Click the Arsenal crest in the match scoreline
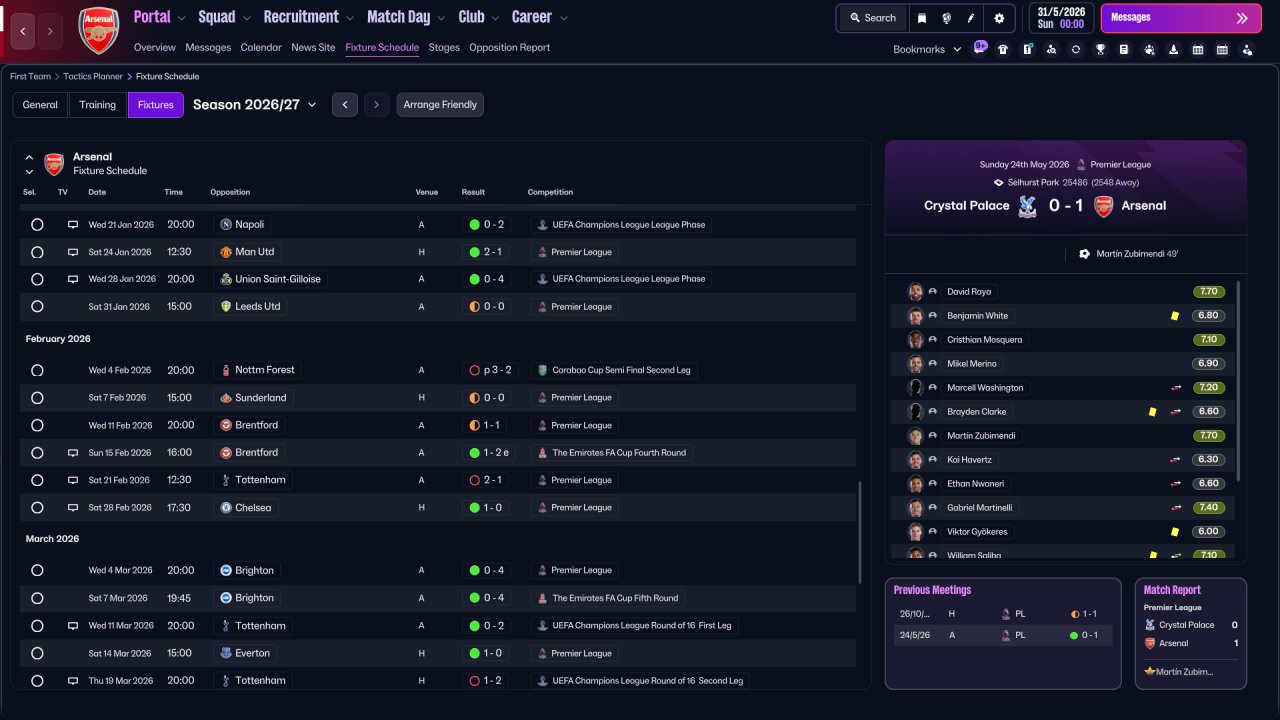Image resolution: width=1280 pixels, height=720 pixels. [1104, 206]
